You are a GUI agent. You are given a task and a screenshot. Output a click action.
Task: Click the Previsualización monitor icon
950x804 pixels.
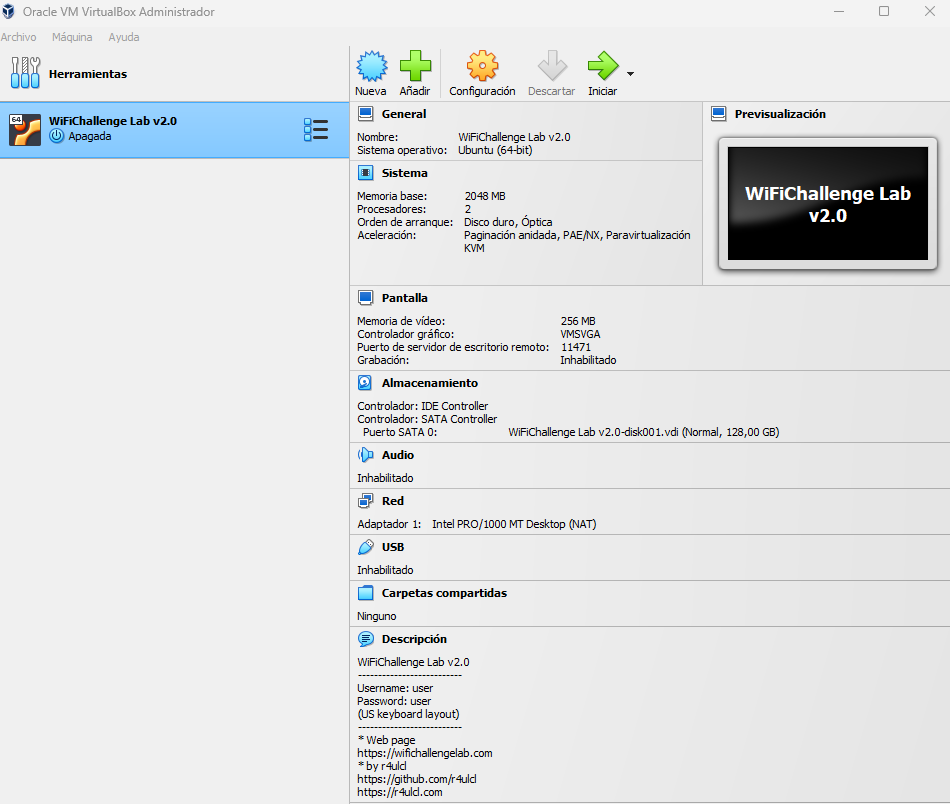click(x=719, y=114)
